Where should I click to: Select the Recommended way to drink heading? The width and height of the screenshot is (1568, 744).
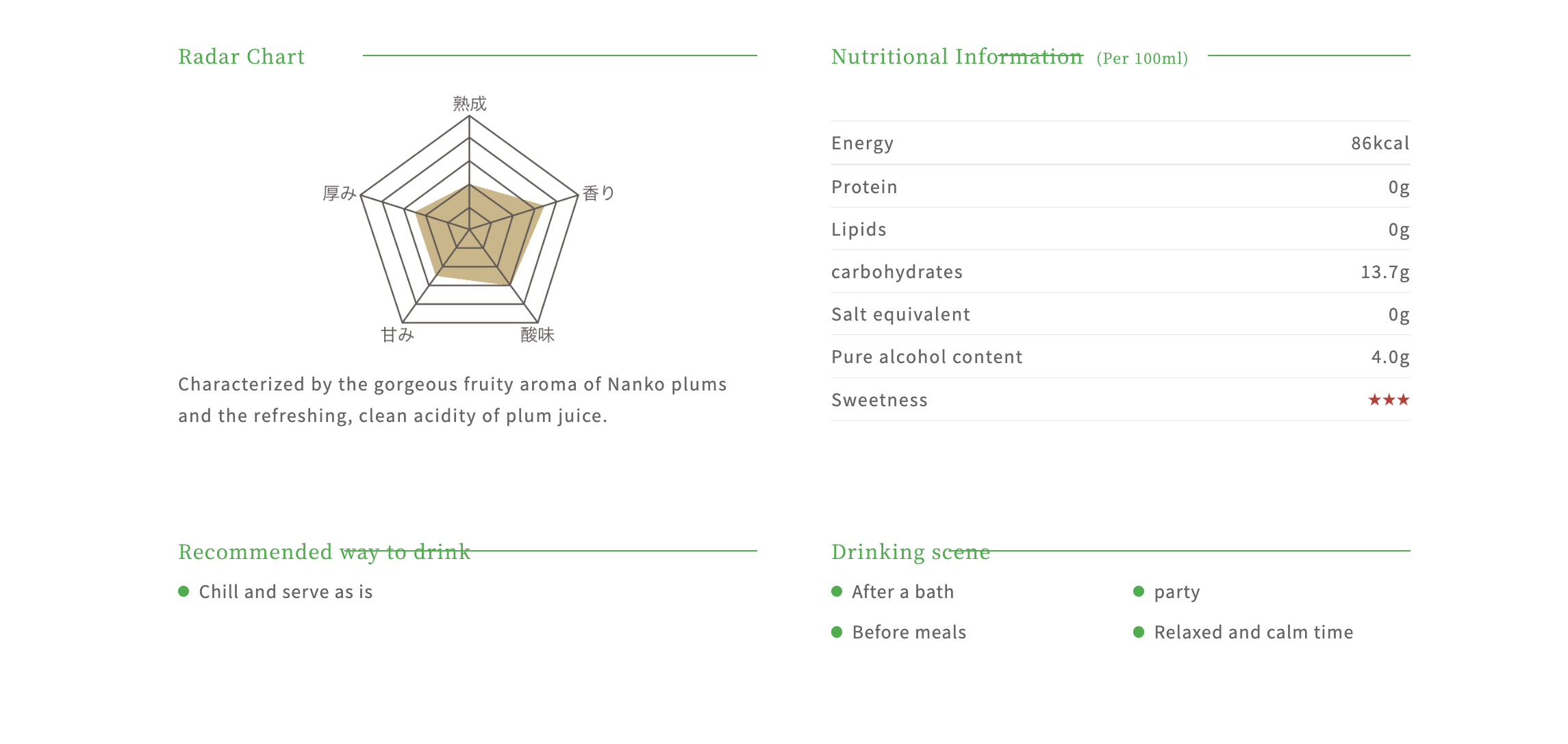tap(325, 551)
